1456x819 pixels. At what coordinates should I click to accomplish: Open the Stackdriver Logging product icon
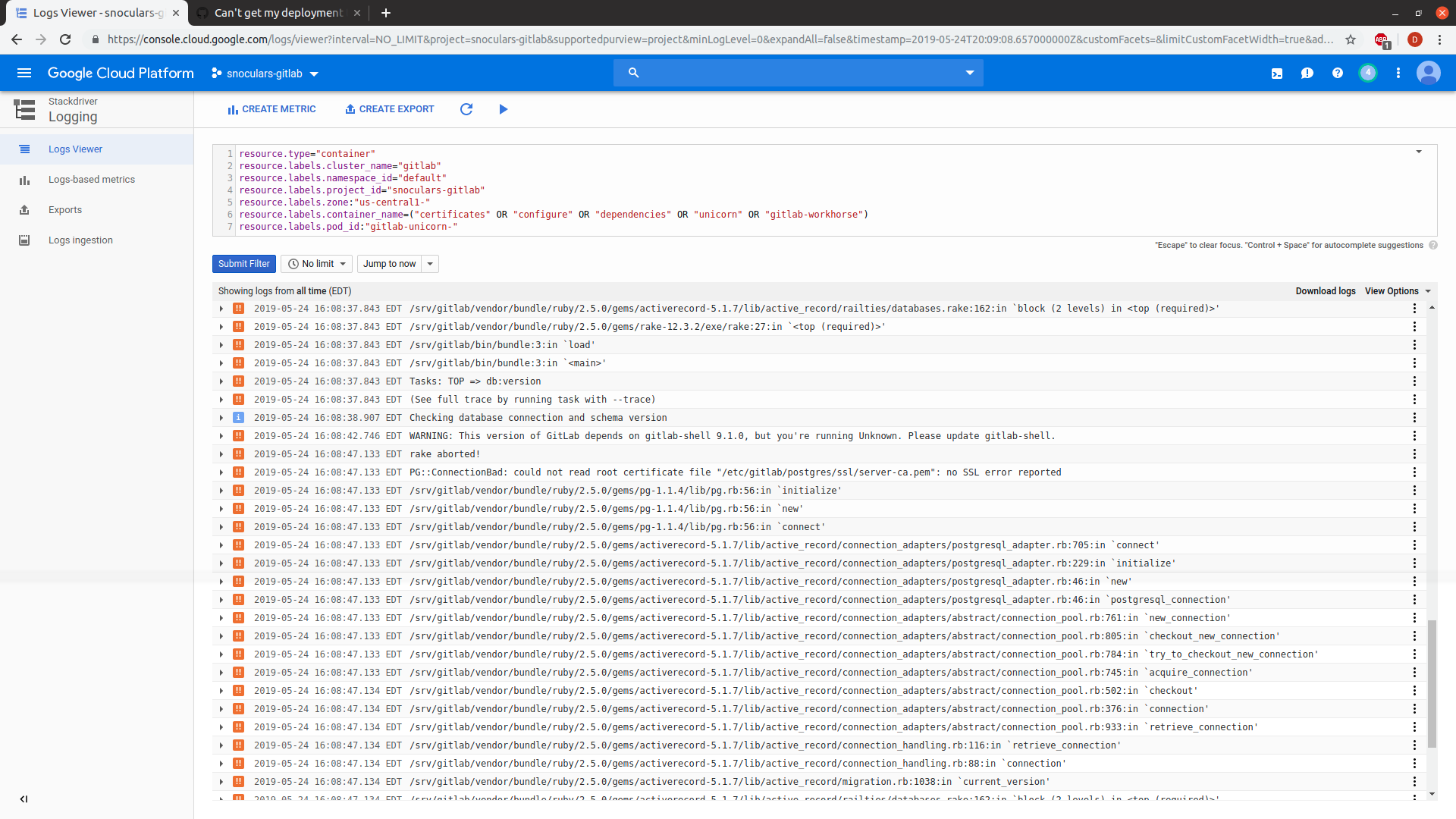click(x=24, y=109)
